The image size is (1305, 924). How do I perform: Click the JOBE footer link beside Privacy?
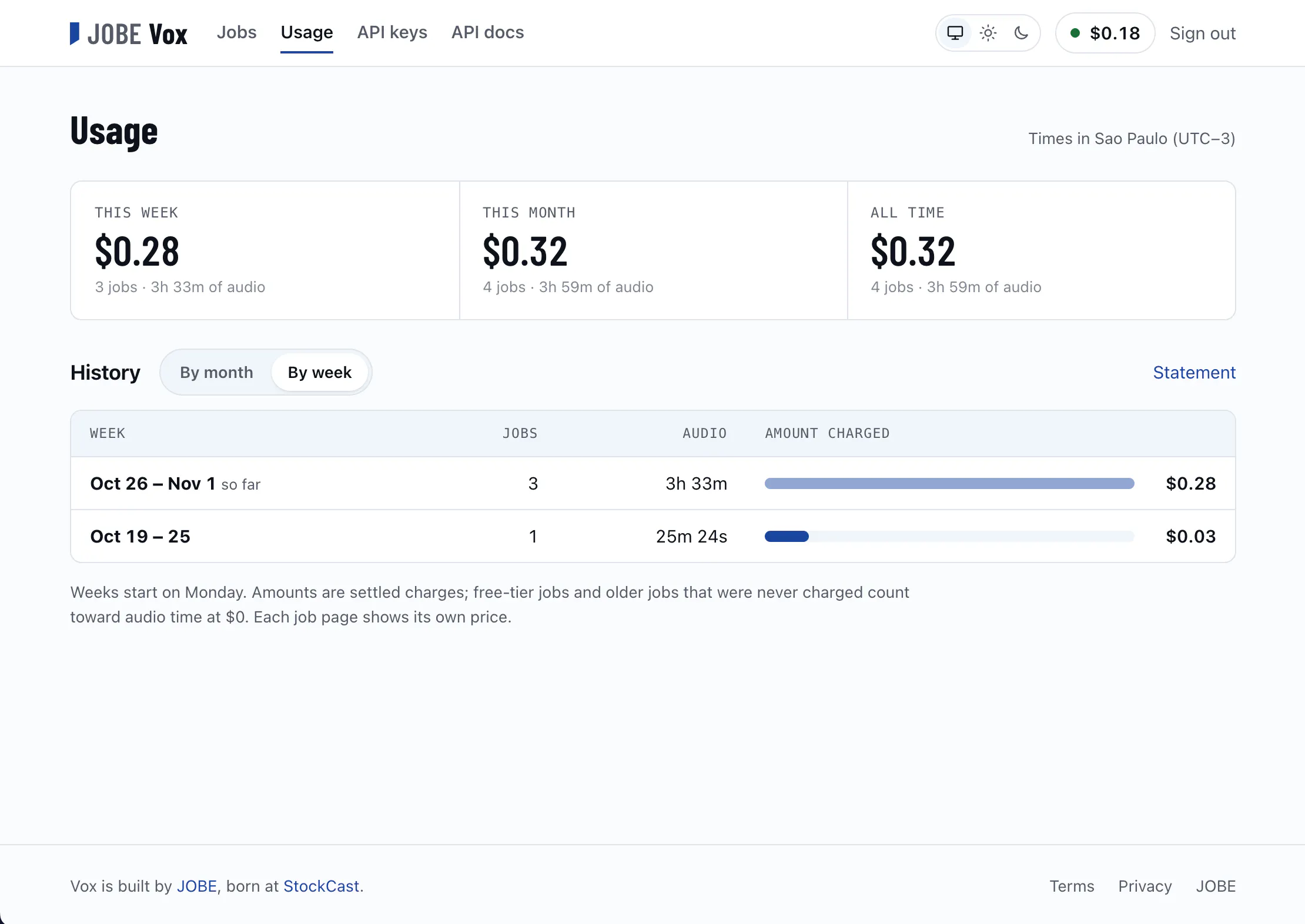click(1216, 886)
